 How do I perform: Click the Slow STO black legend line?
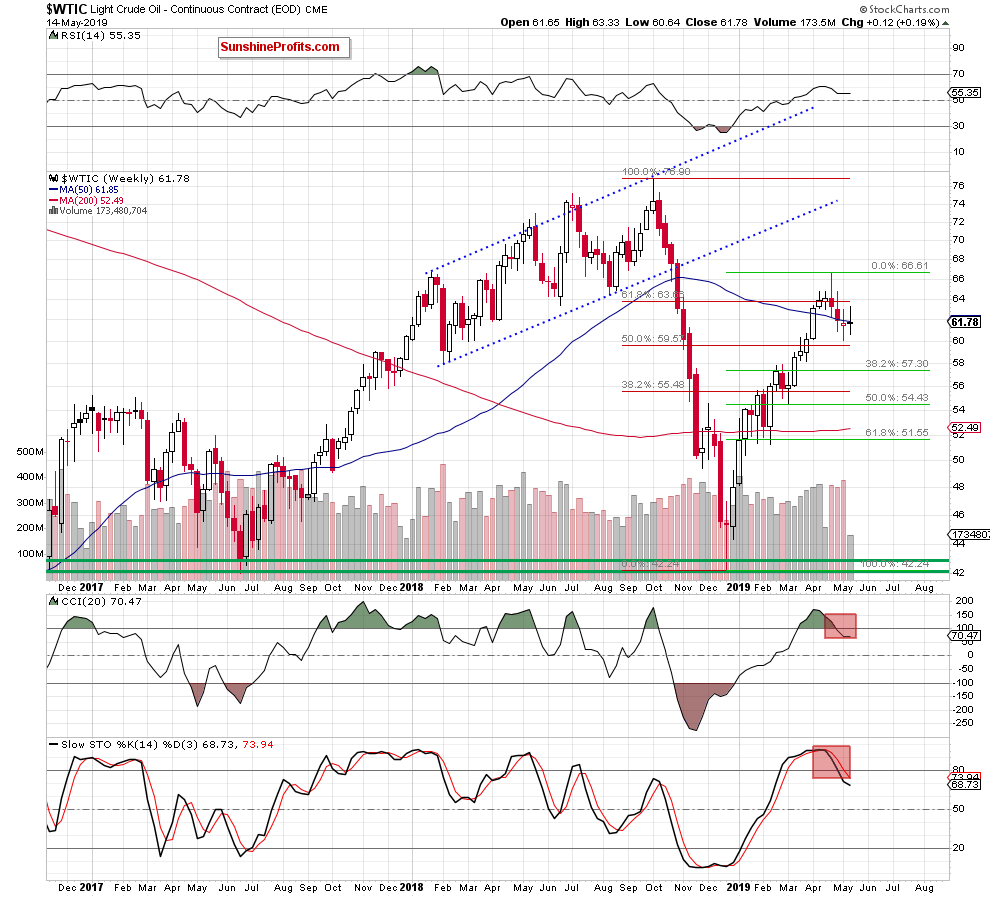pyautogui.click(x=54, y=744)
